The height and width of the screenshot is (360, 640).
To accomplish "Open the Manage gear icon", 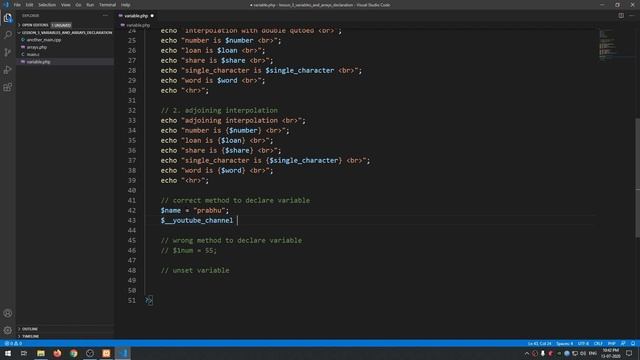I will coord(8,330).
